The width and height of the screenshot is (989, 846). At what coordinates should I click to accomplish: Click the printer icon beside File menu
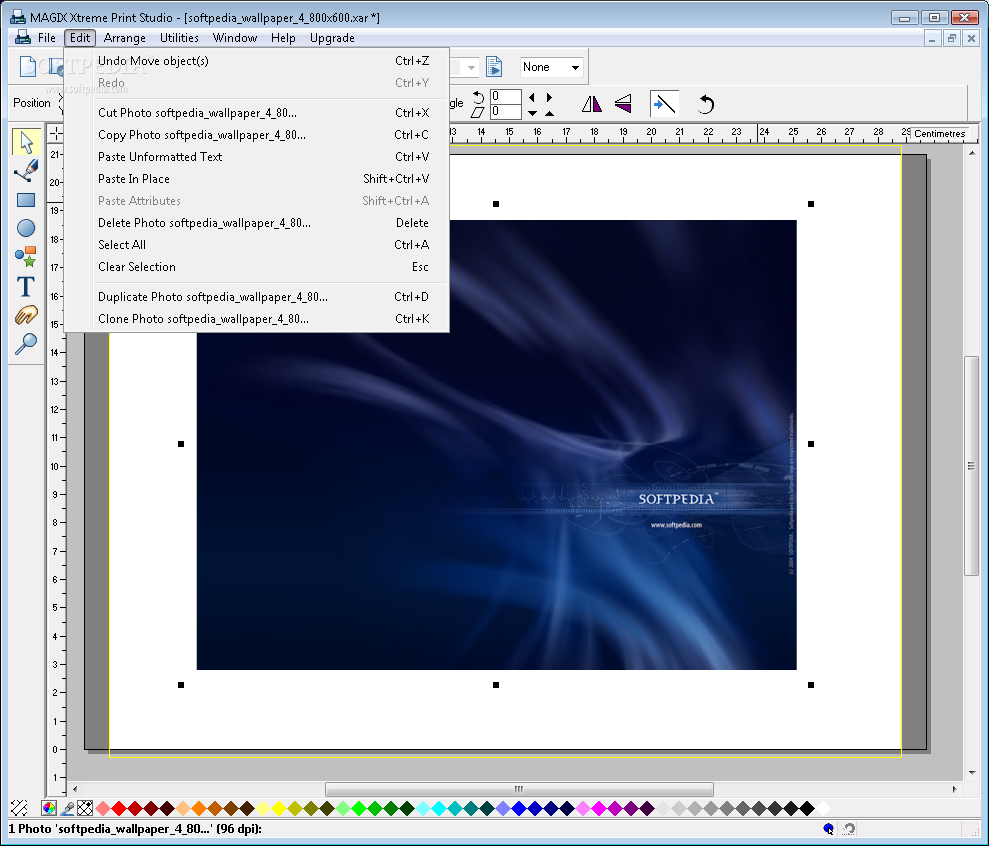pyautogui.click(x=23, y=37)
